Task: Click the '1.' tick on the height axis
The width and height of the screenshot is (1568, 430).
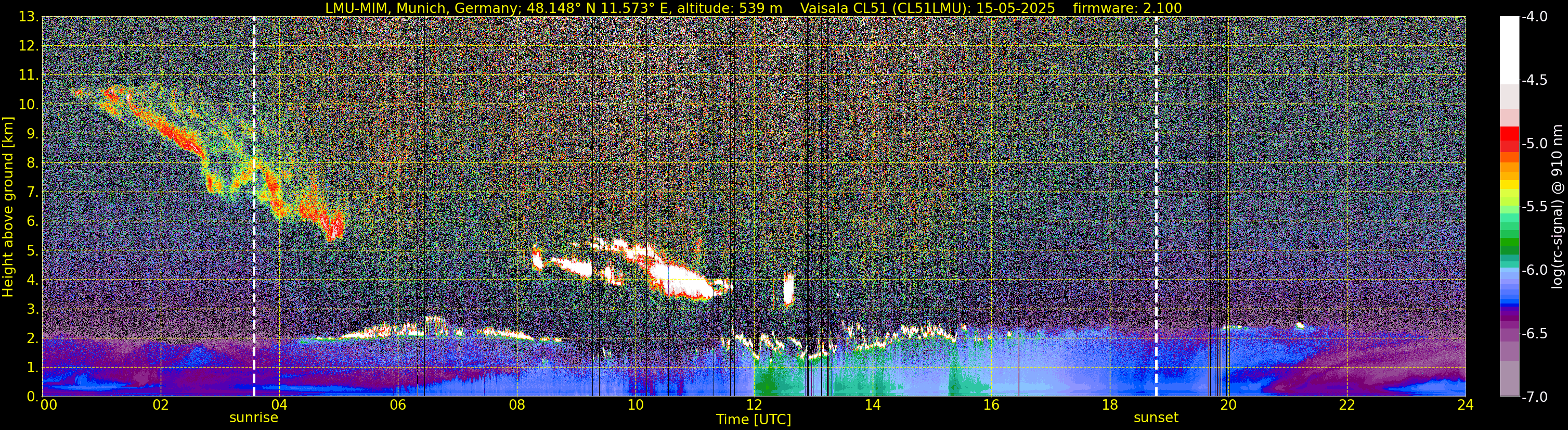Action: (x=32, y=367)
